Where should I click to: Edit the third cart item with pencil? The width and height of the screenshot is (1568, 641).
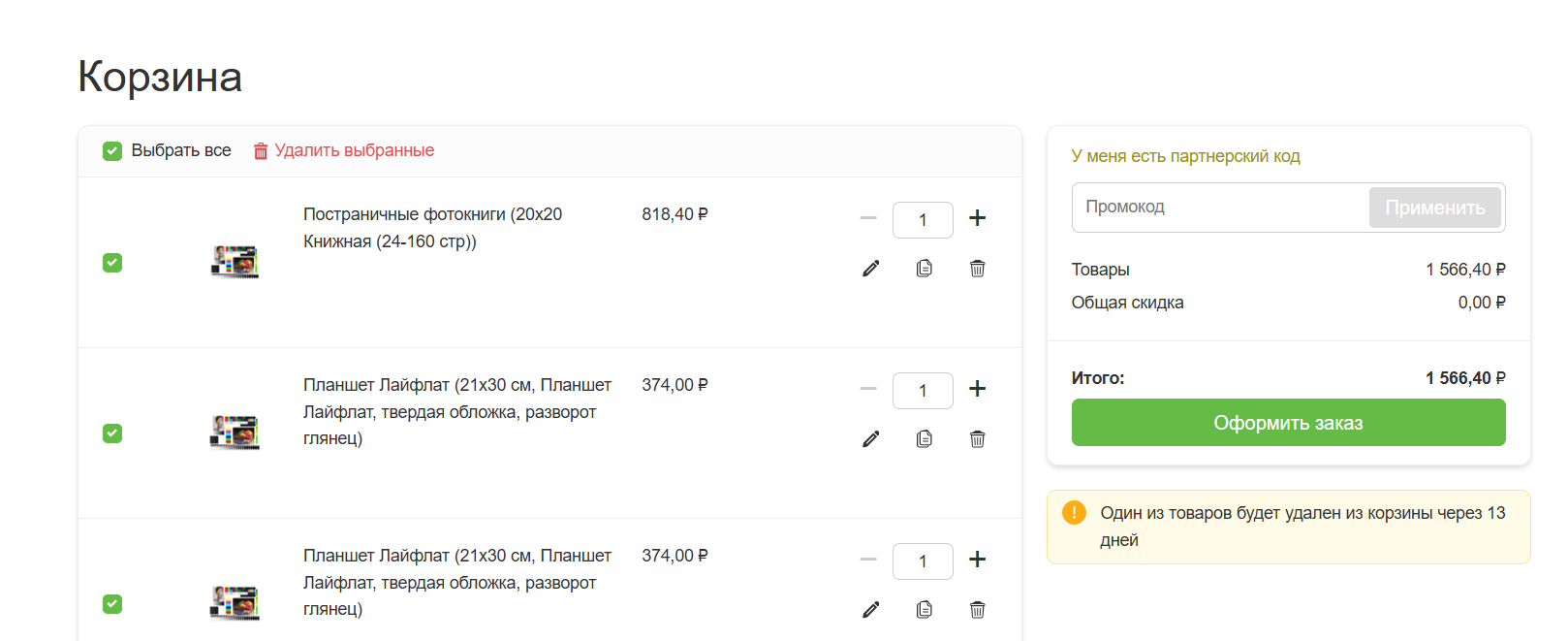871,610
